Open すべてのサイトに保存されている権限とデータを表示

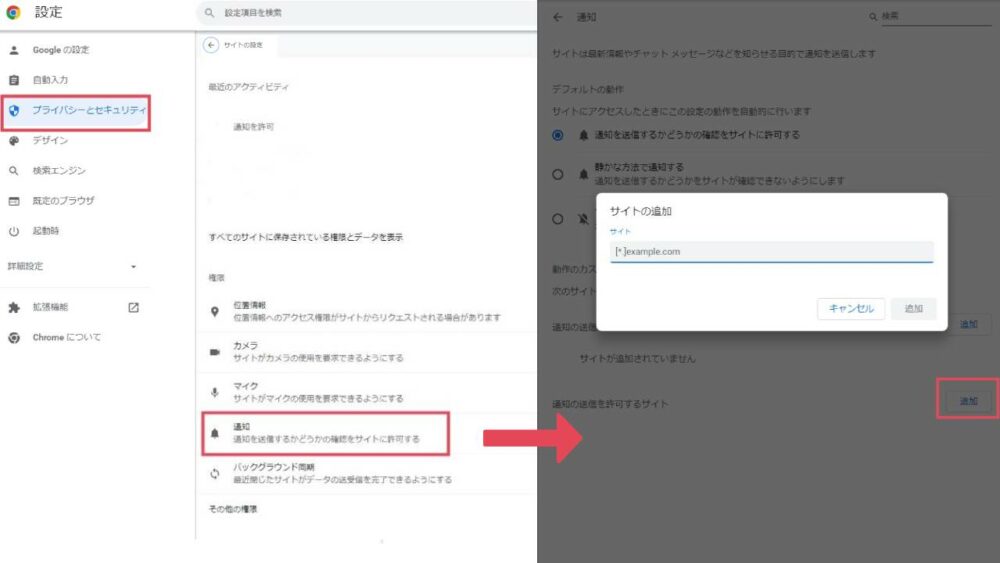(x=305, y=237)
